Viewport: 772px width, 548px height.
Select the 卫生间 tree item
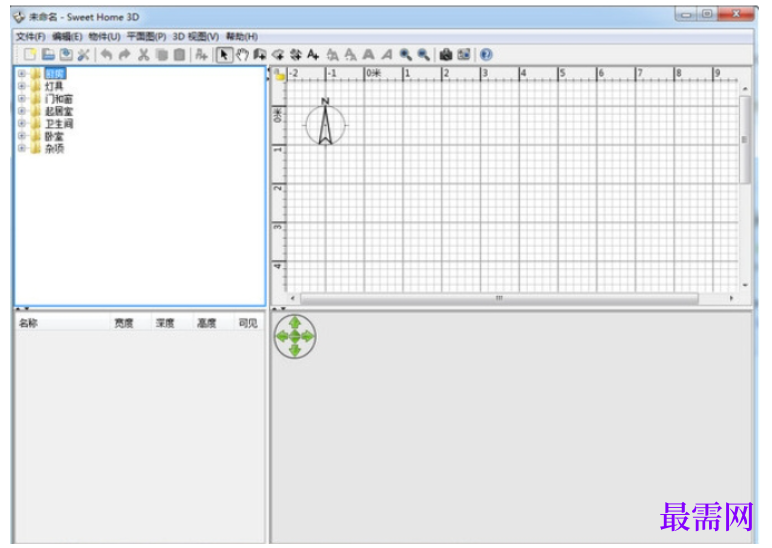pyautogui.click(x=59, y=124)
